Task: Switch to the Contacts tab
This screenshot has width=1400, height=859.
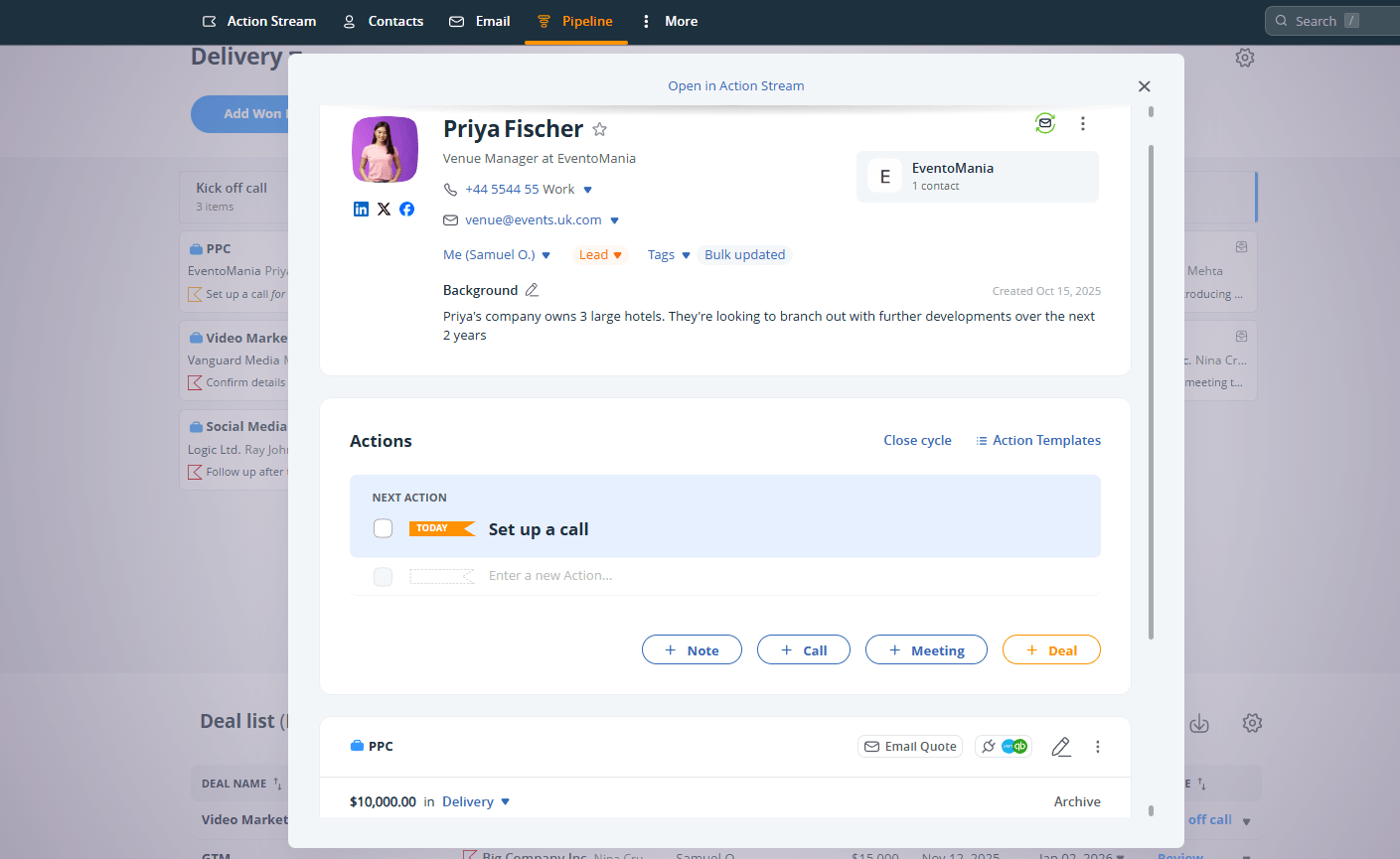Action: [383, 21]
